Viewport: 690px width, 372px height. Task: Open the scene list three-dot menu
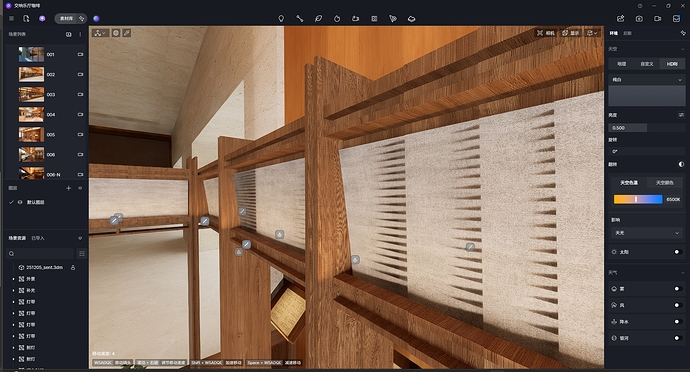(80, 34)
